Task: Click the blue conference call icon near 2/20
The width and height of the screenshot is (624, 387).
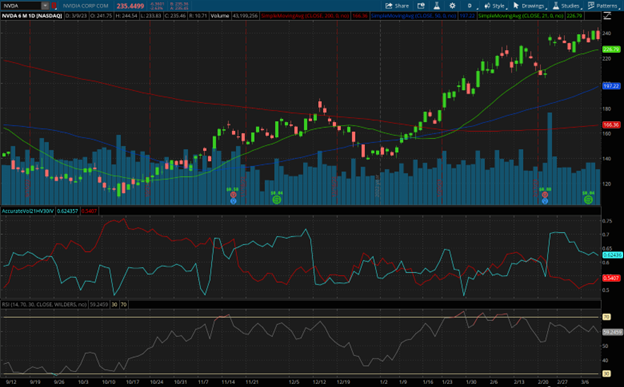Action: click(x=545, y=201)
